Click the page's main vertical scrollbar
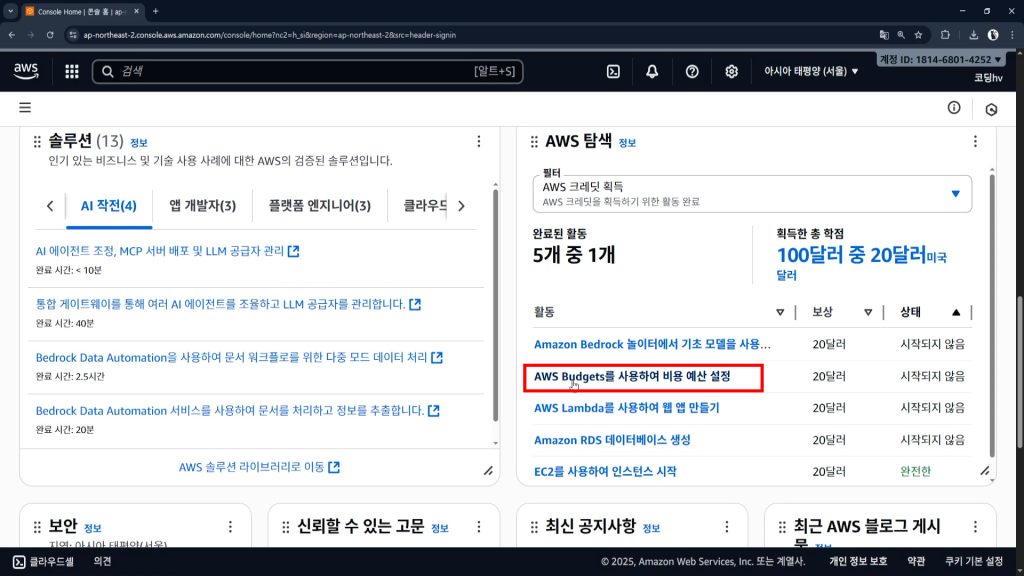This screenshot has height=576, width=1024. 1019,372
